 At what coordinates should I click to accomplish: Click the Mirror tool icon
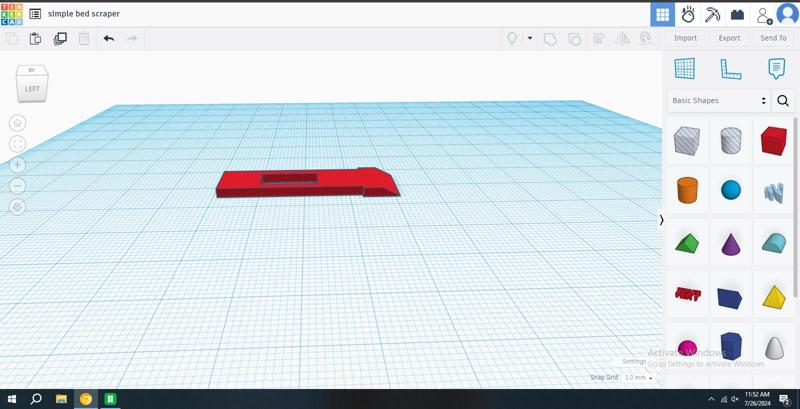[x=622, y=39]
